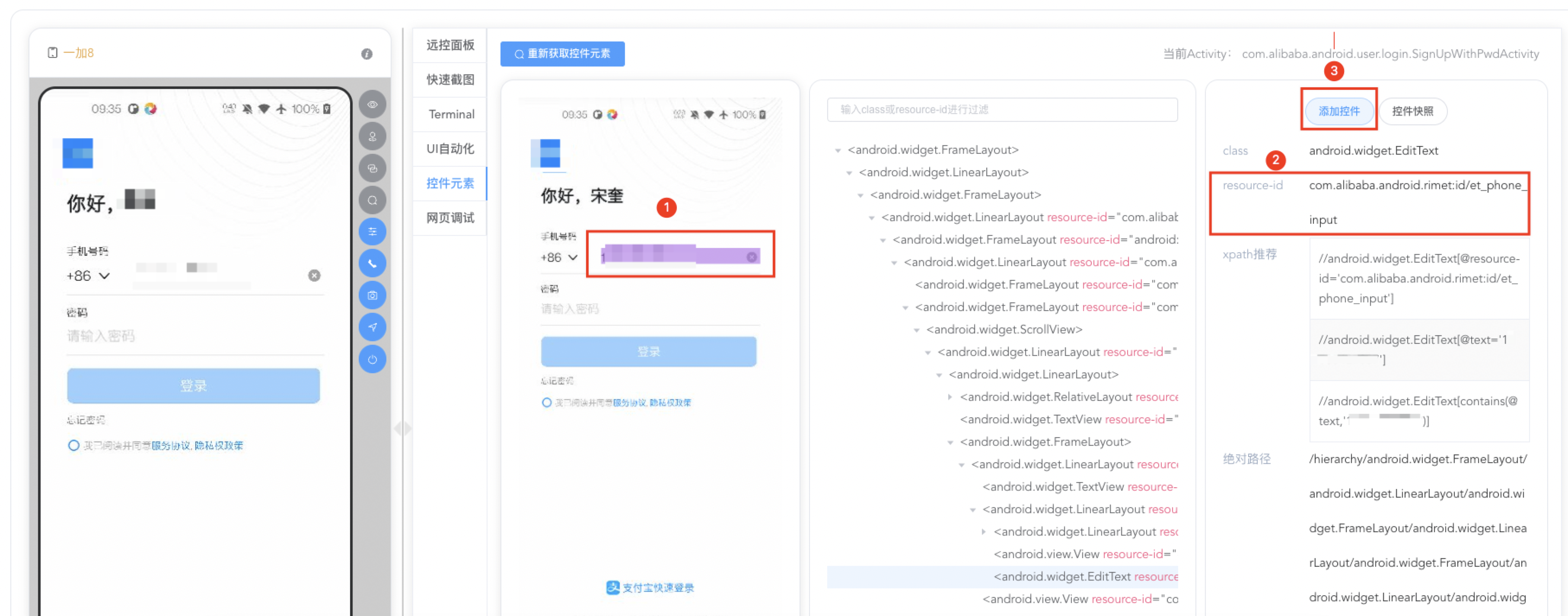
Task: Click the overlapping squares icon beside the phone
Action: [x=373, y=168]
